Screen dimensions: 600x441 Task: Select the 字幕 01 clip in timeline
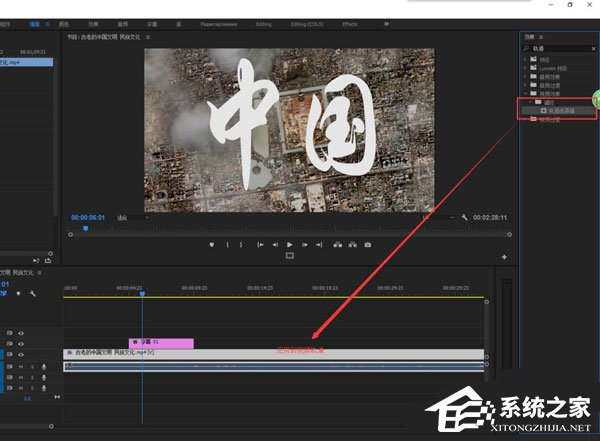click(x=161, y=343)
